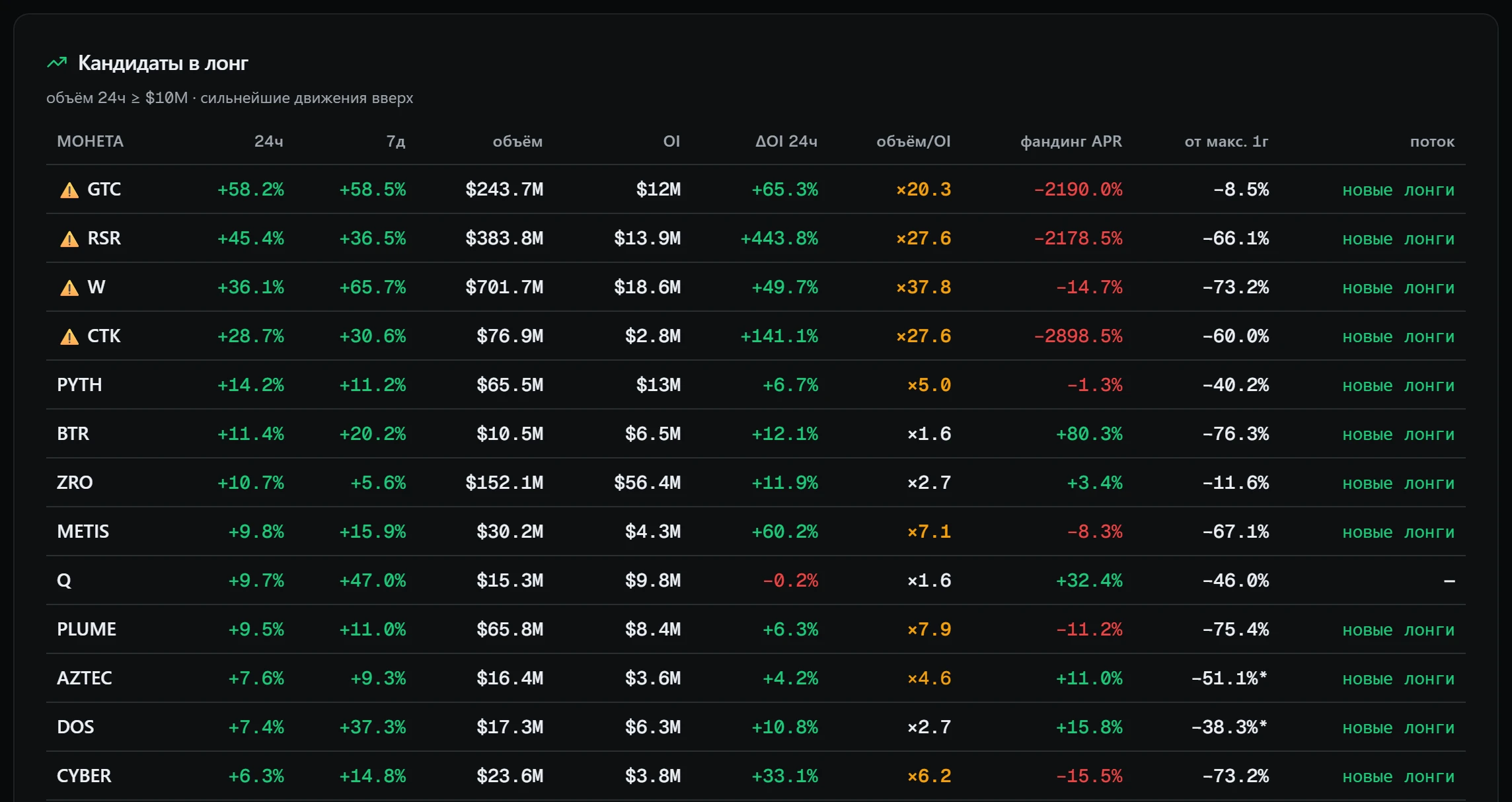Click AZTEC from-max value −51.1%*
The width and height of the screenshot is (1512, 802).
pos(1230,678)
